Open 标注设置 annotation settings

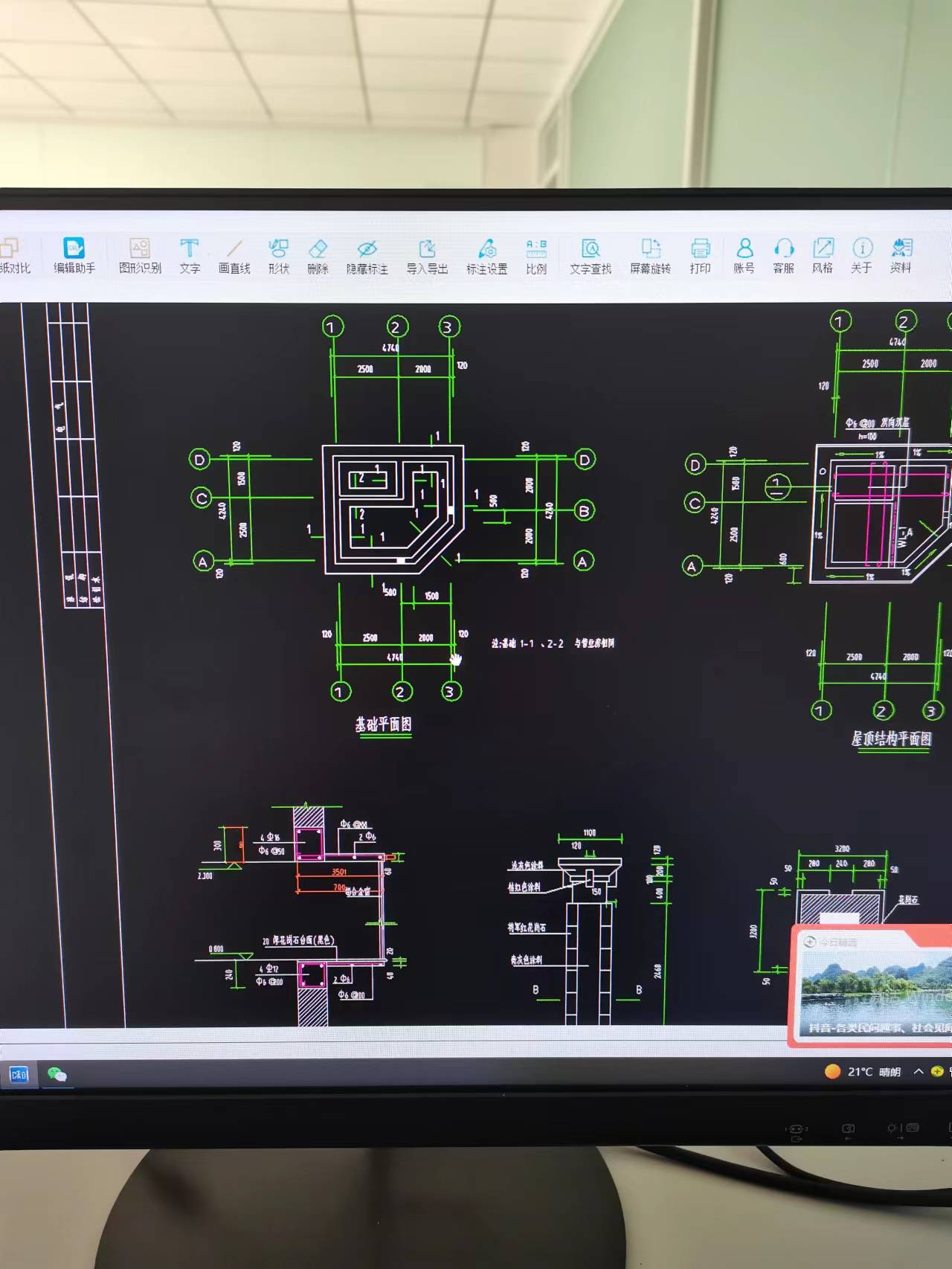pyautogui.click(x=487, y=256)
